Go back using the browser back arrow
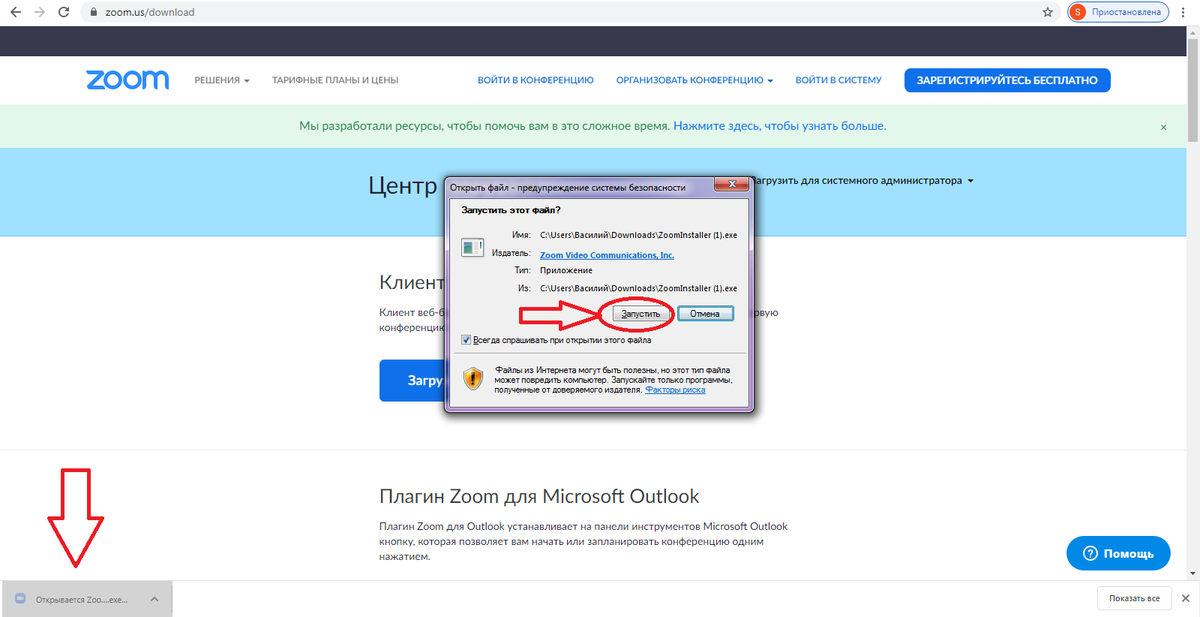Viewport: 1200px width, 617px height. [x=15, y=13]
